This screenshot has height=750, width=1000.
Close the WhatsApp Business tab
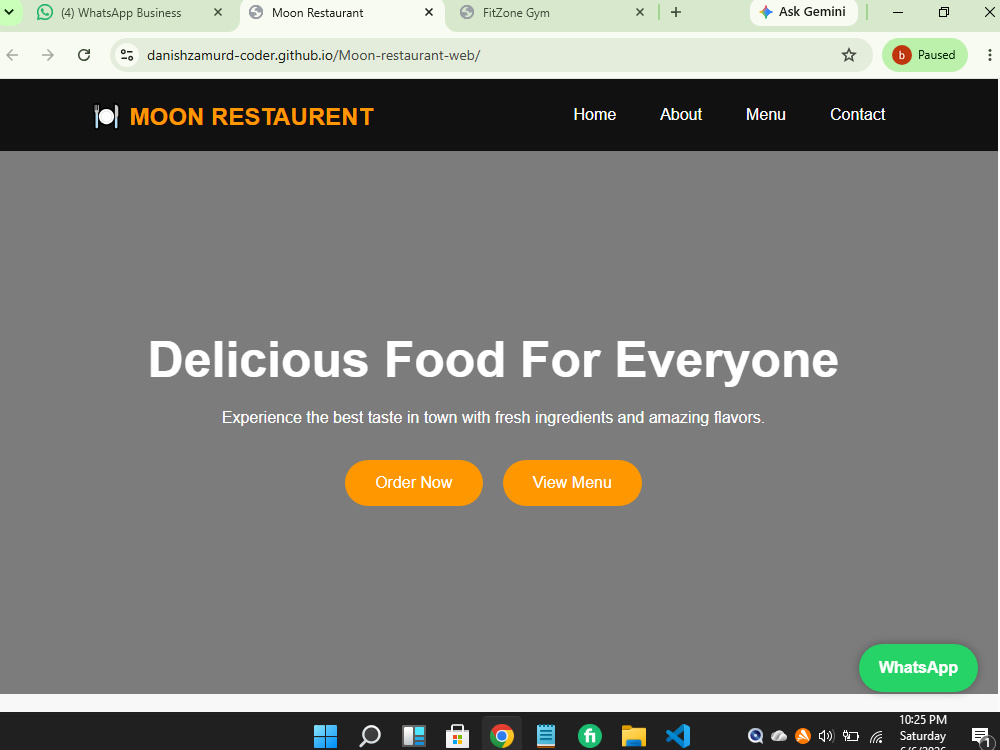217,12
